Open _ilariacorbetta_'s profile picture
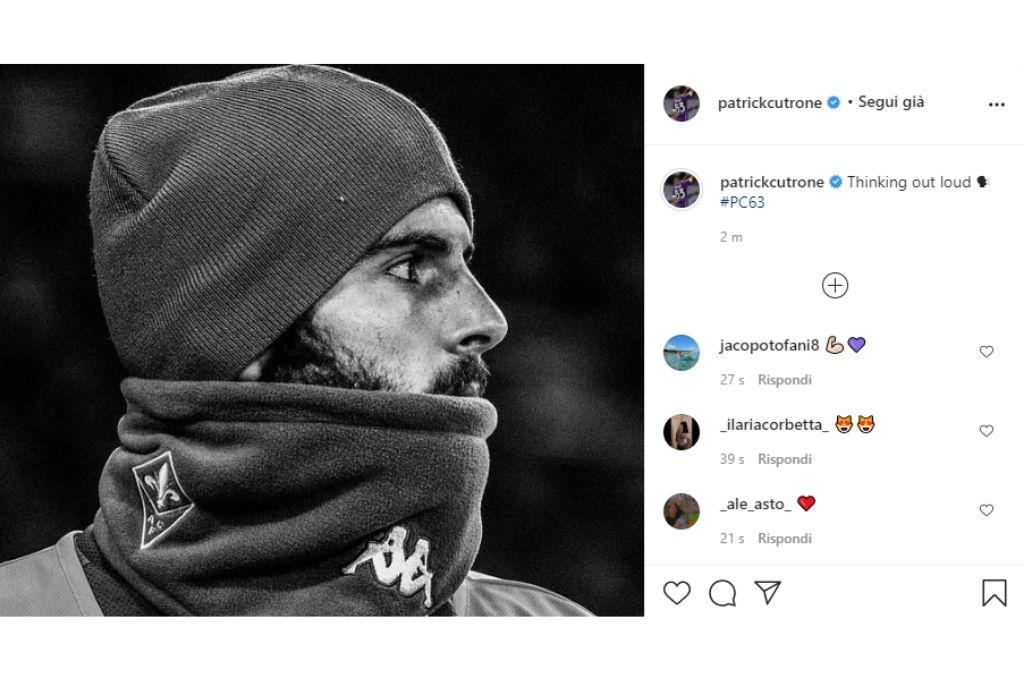This screenshot has height=681, width=1024. tap(681, 432)
